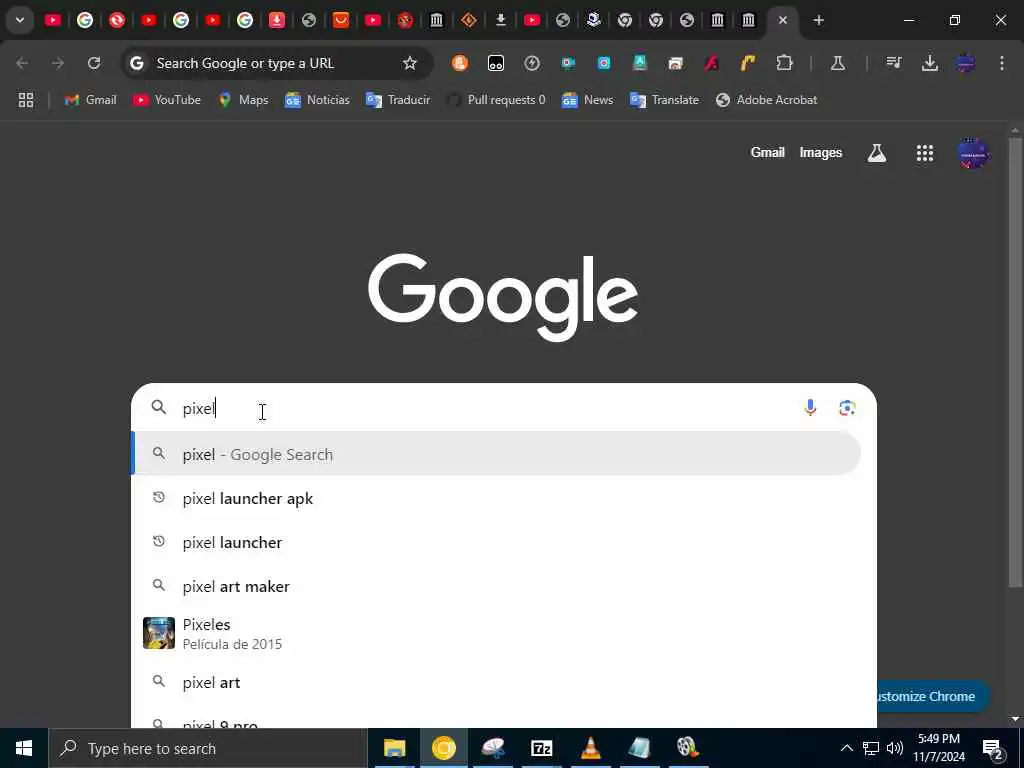Open Chrome profile avatar in toolbar
Image resolution: width=1024 pixels, height=768 pixels.
pos(966,63)
